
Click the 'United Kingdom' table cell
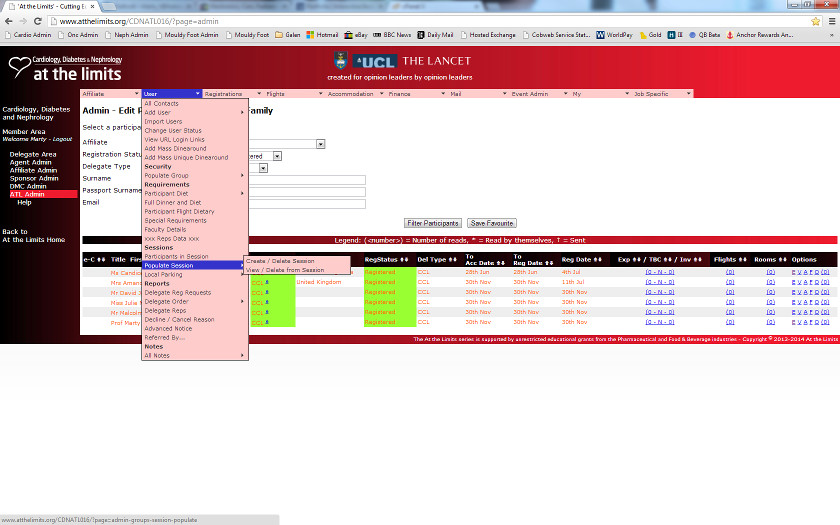(319, 282)
